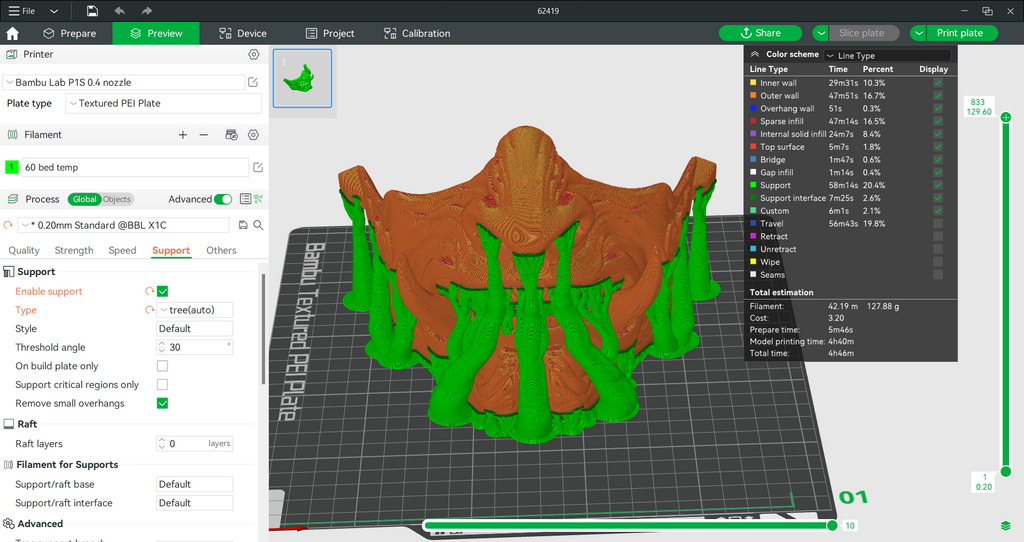The height and width of the screenshot is (542, 1024).
Task: Open the Color scheme Line Type dropdown
Action: 888,56
